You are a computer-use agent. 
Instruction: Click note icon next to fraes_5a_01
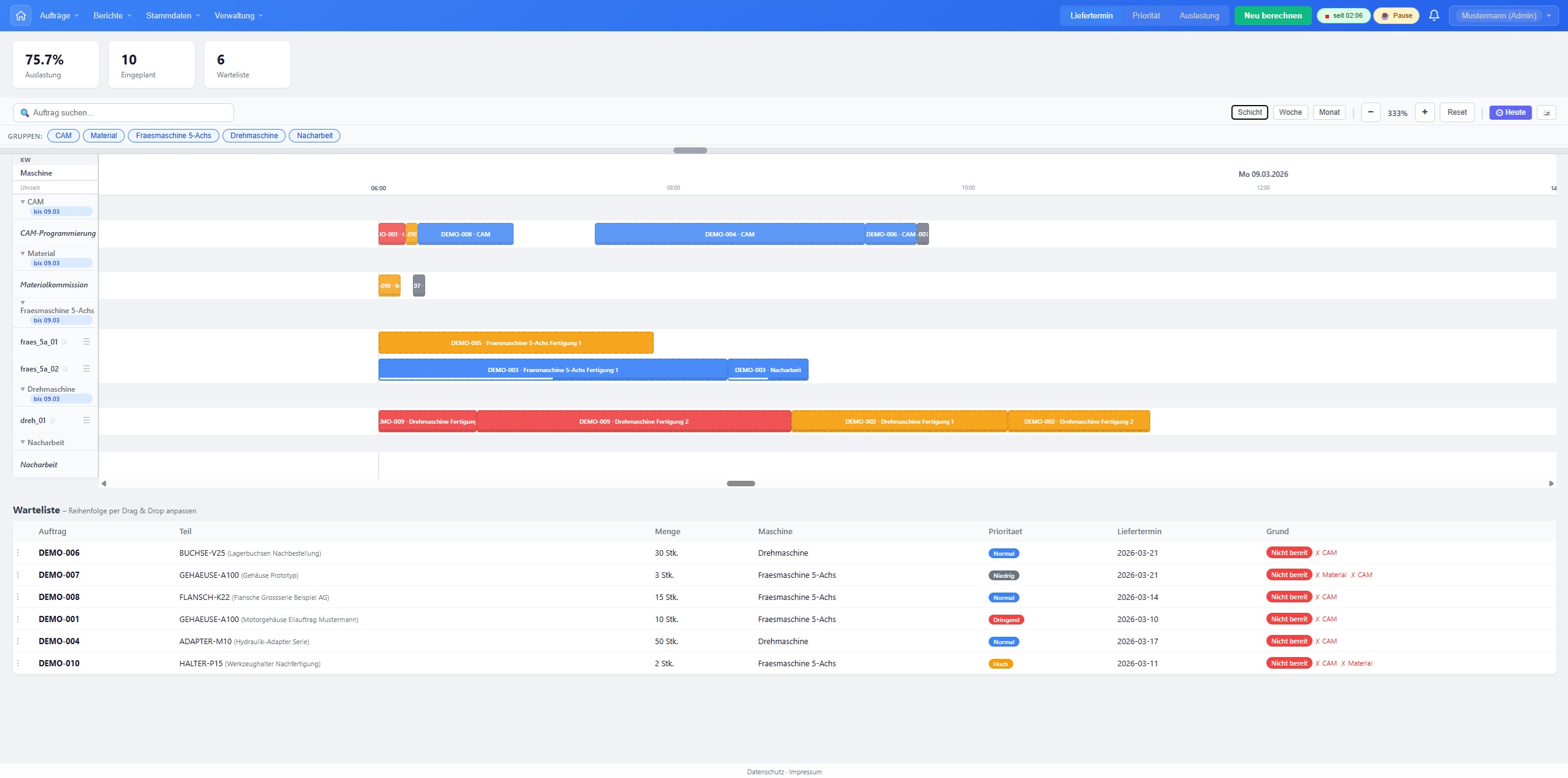pos(65,342)
